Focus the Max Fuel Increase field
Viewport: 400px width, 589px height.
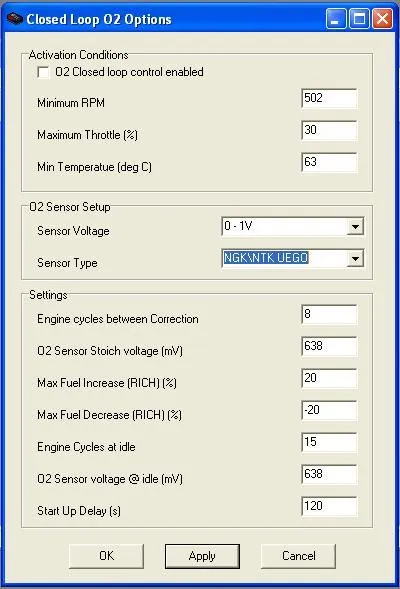(x=329, y=378)
